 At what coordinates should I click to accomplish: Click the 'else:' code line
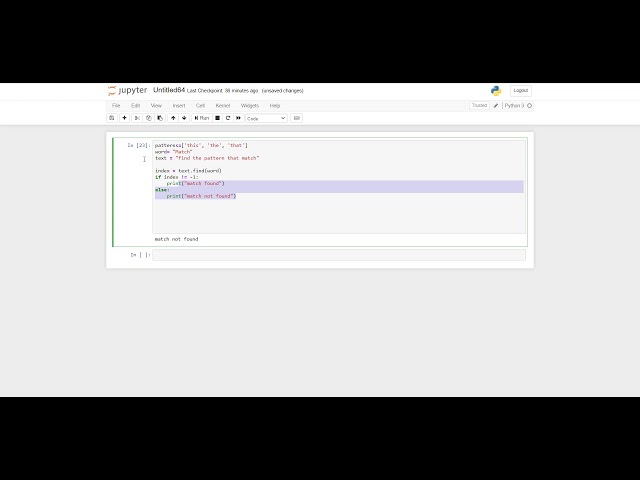(x=162, y=190)
